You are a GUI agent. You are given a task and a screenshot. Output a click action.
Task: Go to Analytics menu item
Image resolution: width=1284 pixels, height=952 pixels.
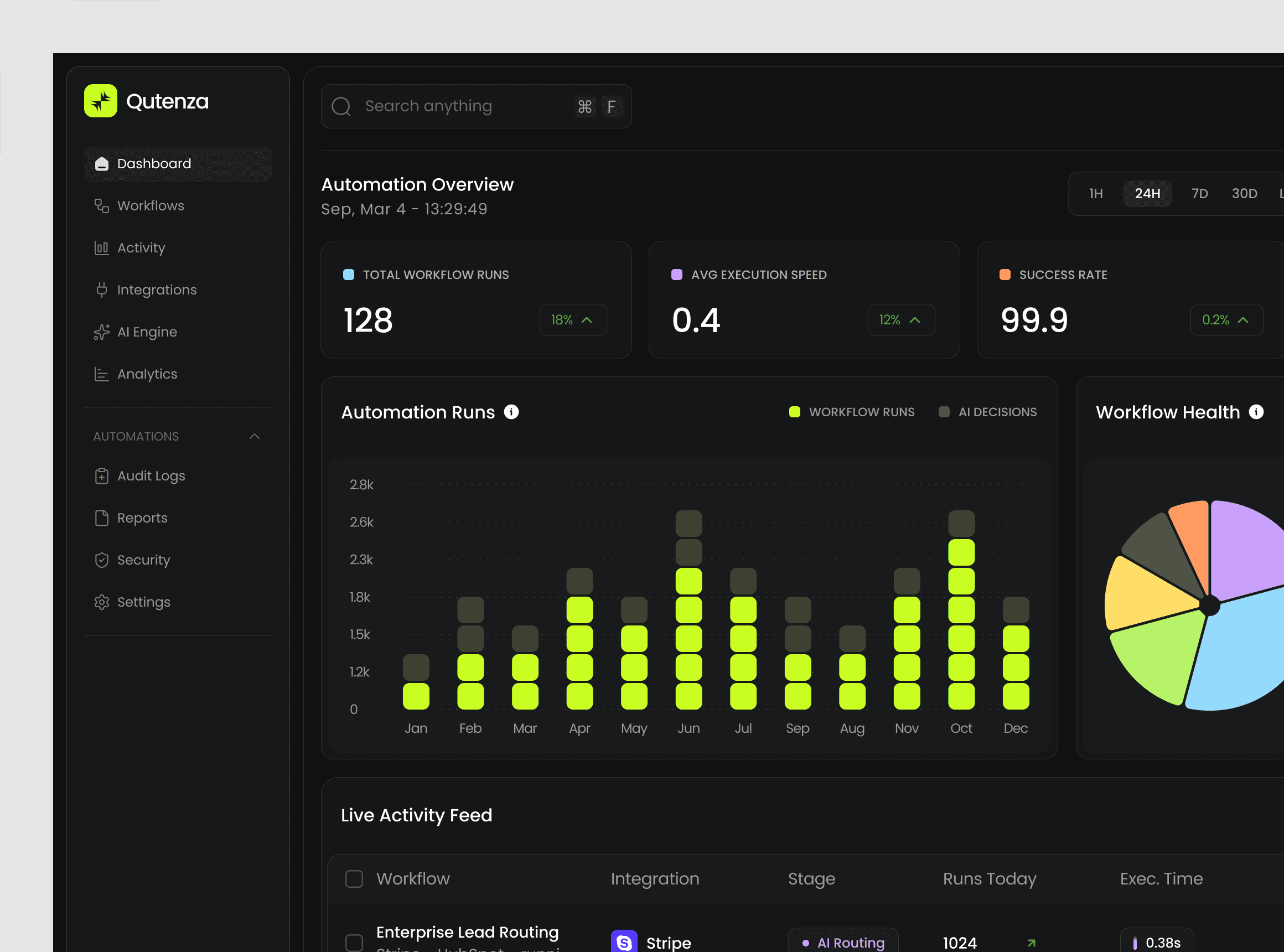(178, 374)
